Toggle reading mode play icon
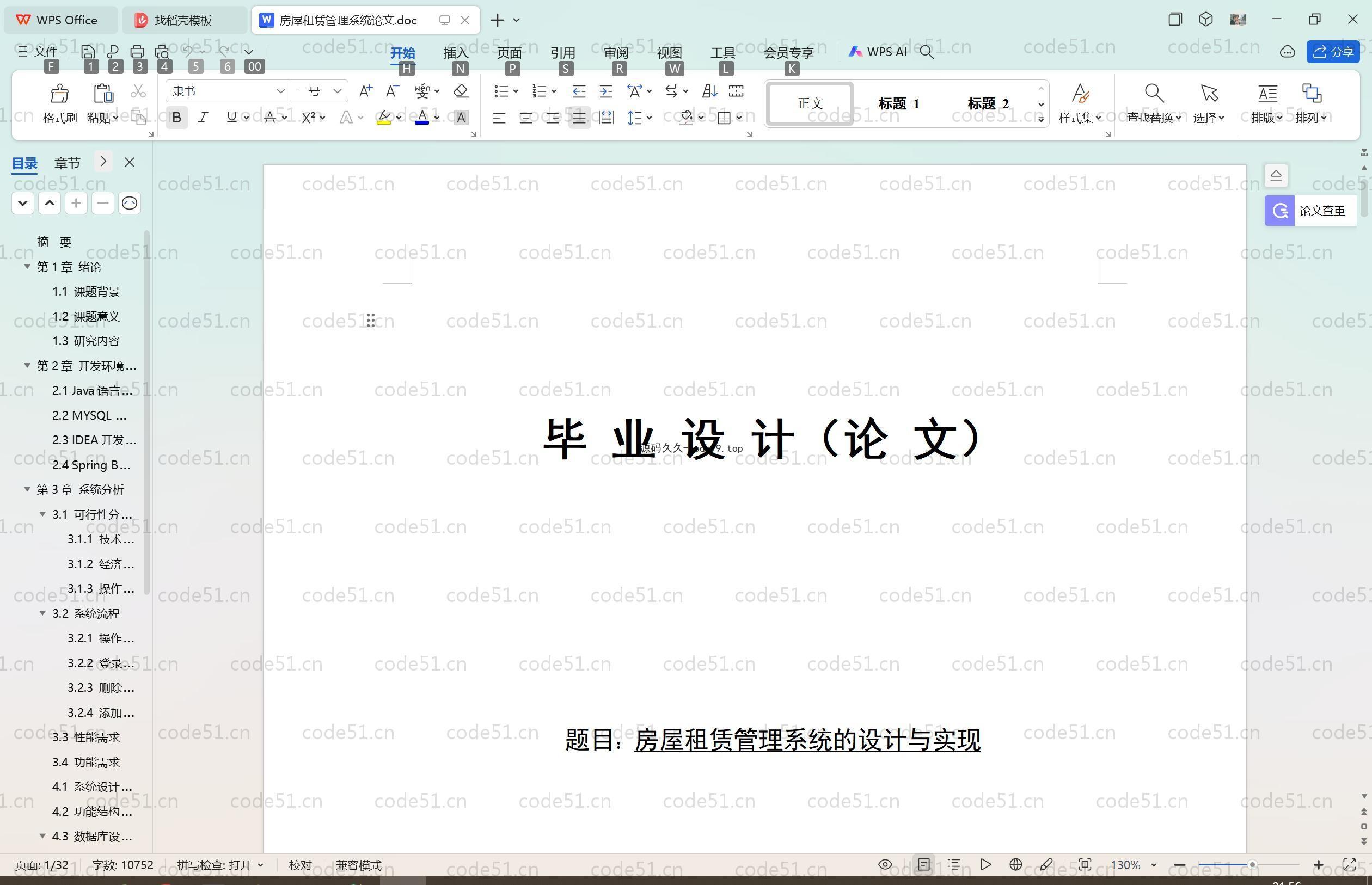The width and height of the screenshot is (1372, 885). 985,864
